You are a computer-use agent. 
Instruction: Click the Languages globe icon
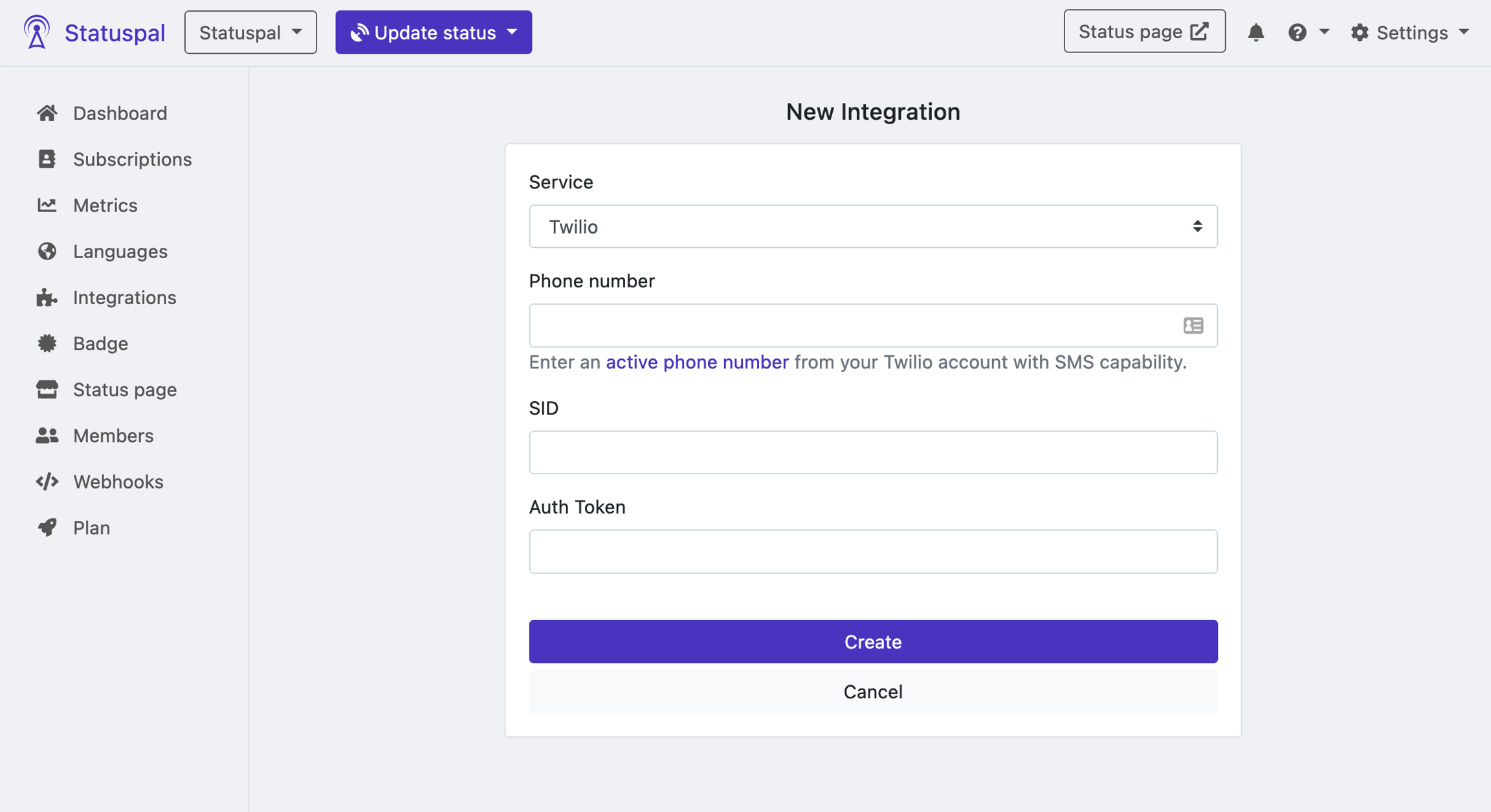[x=47, y=251]
